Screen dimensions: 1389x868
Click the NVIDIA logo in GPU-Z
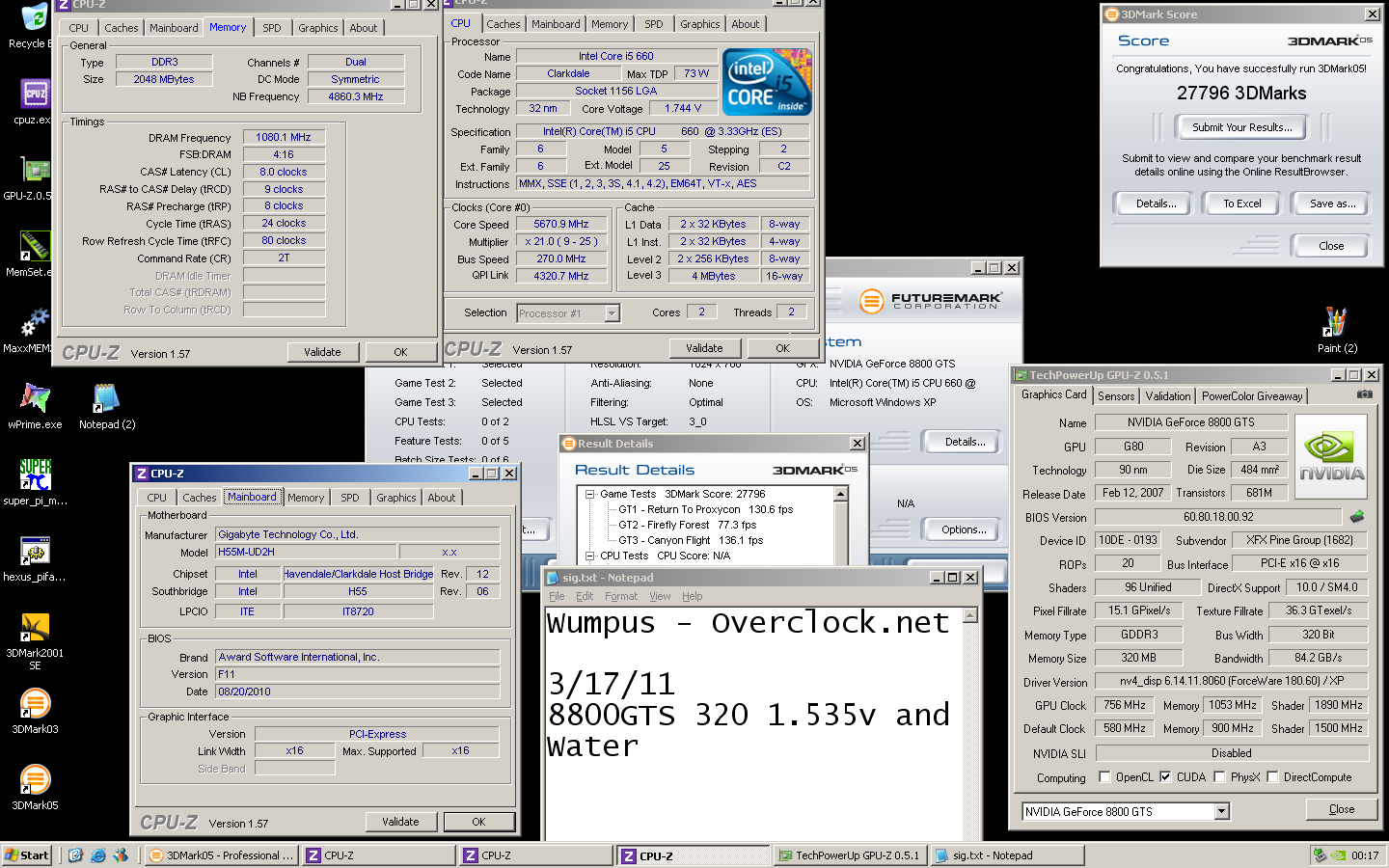[x=1331, y=457]
